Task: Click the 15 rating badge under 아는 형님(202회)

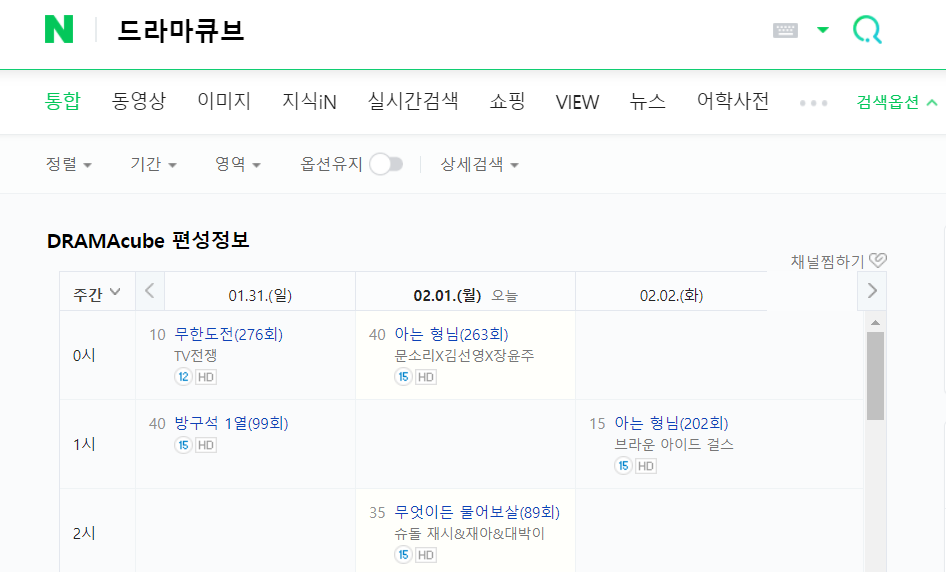Action: [x=624, y=466]
